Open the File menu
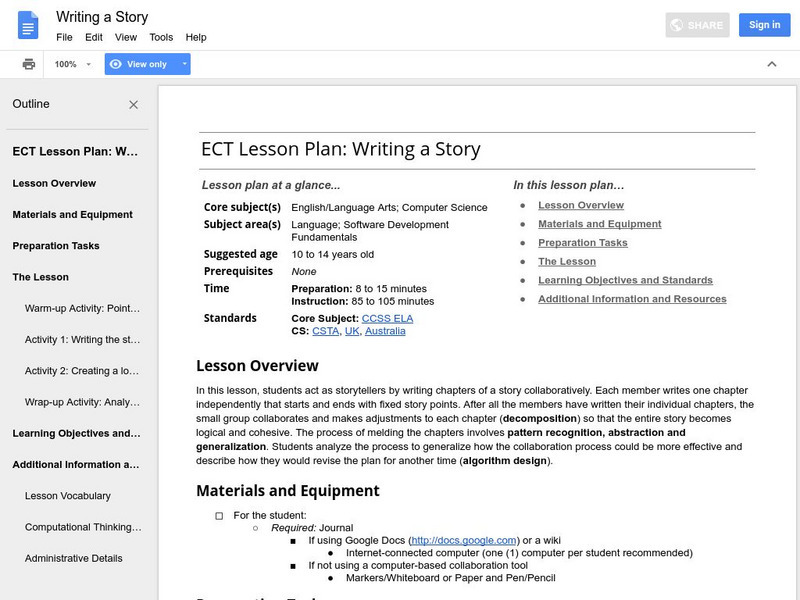The image size is (800, 600). click(x=64, y=37)
